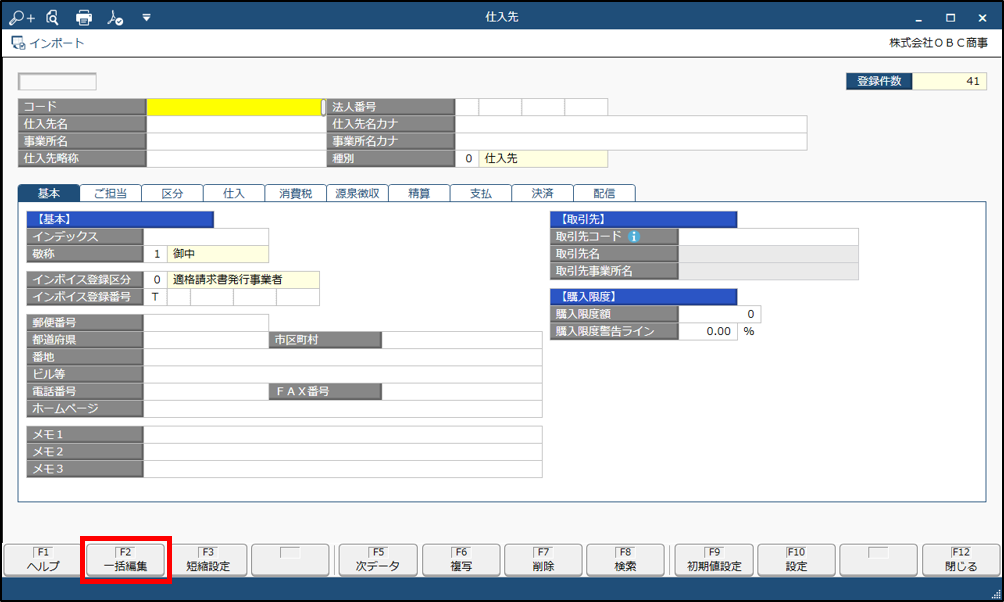Click the インデックス input field
Image resolution: width=1004 pixels, height=602 pixels.
pyautogui.click(x=206, y=236)
